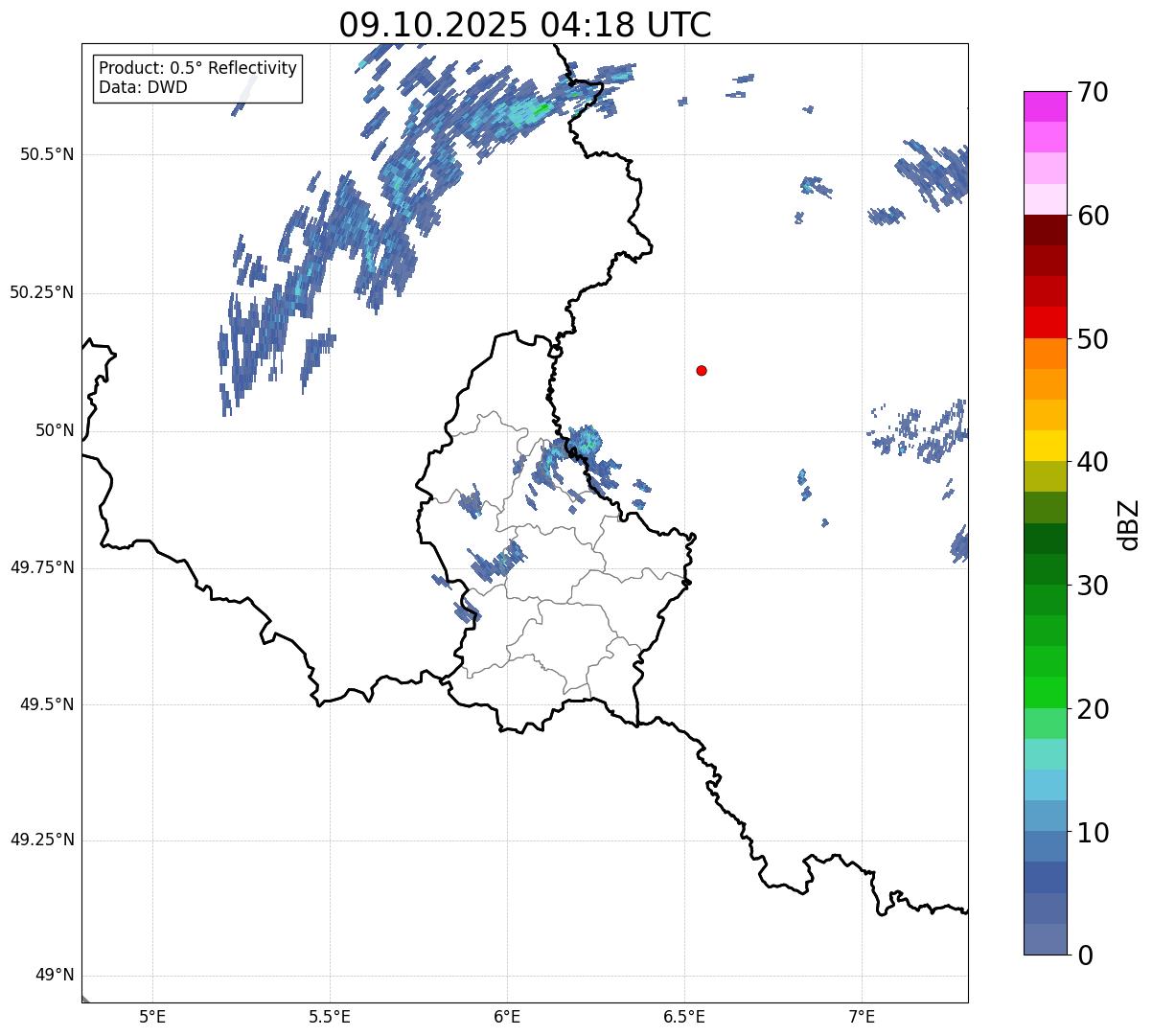This screenshot has height=1036, width=1152.
Task: Click the 49.5°N latitude label
Action: [48, 704]
